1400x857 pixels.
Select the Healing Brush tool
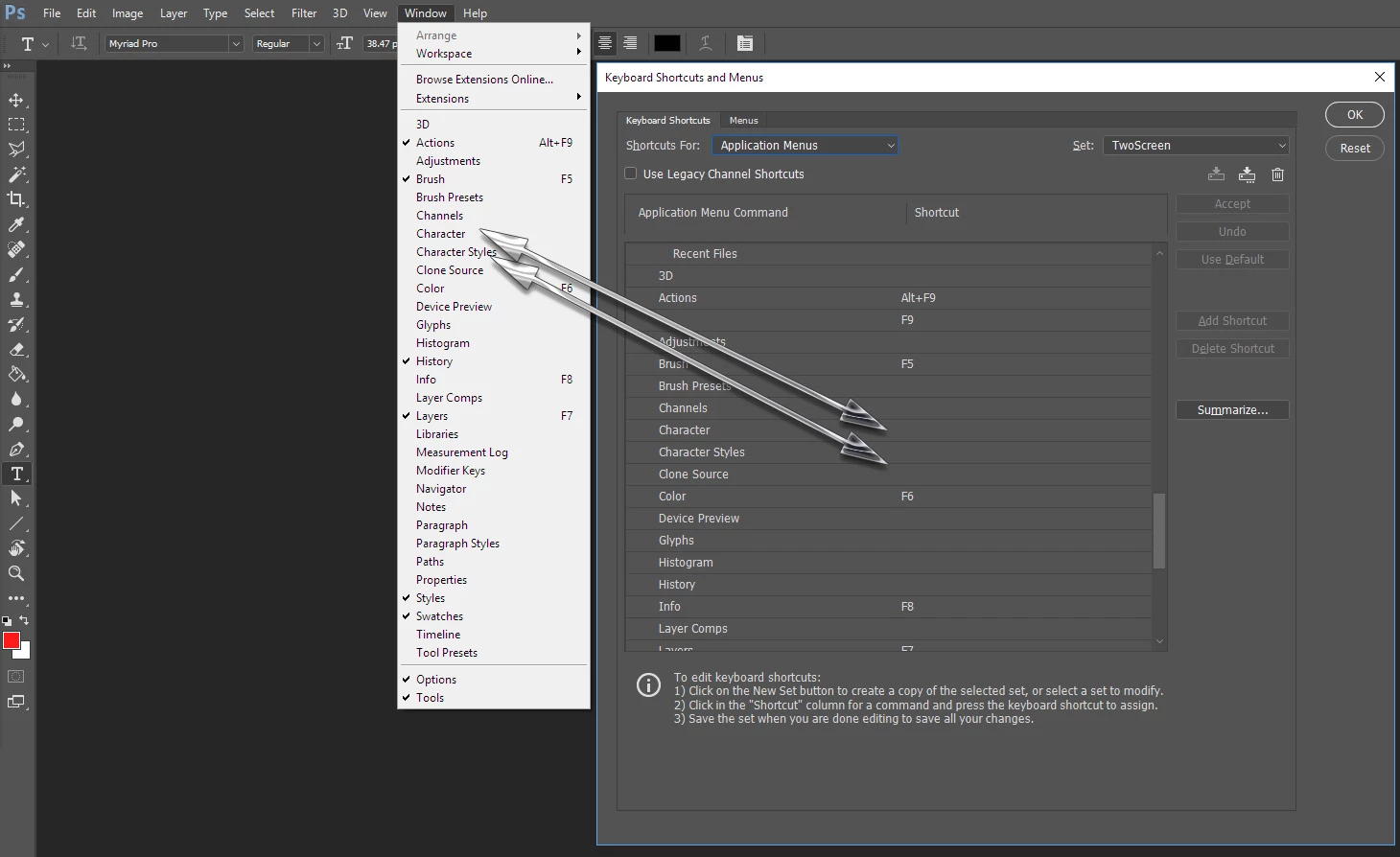(16, 249)
